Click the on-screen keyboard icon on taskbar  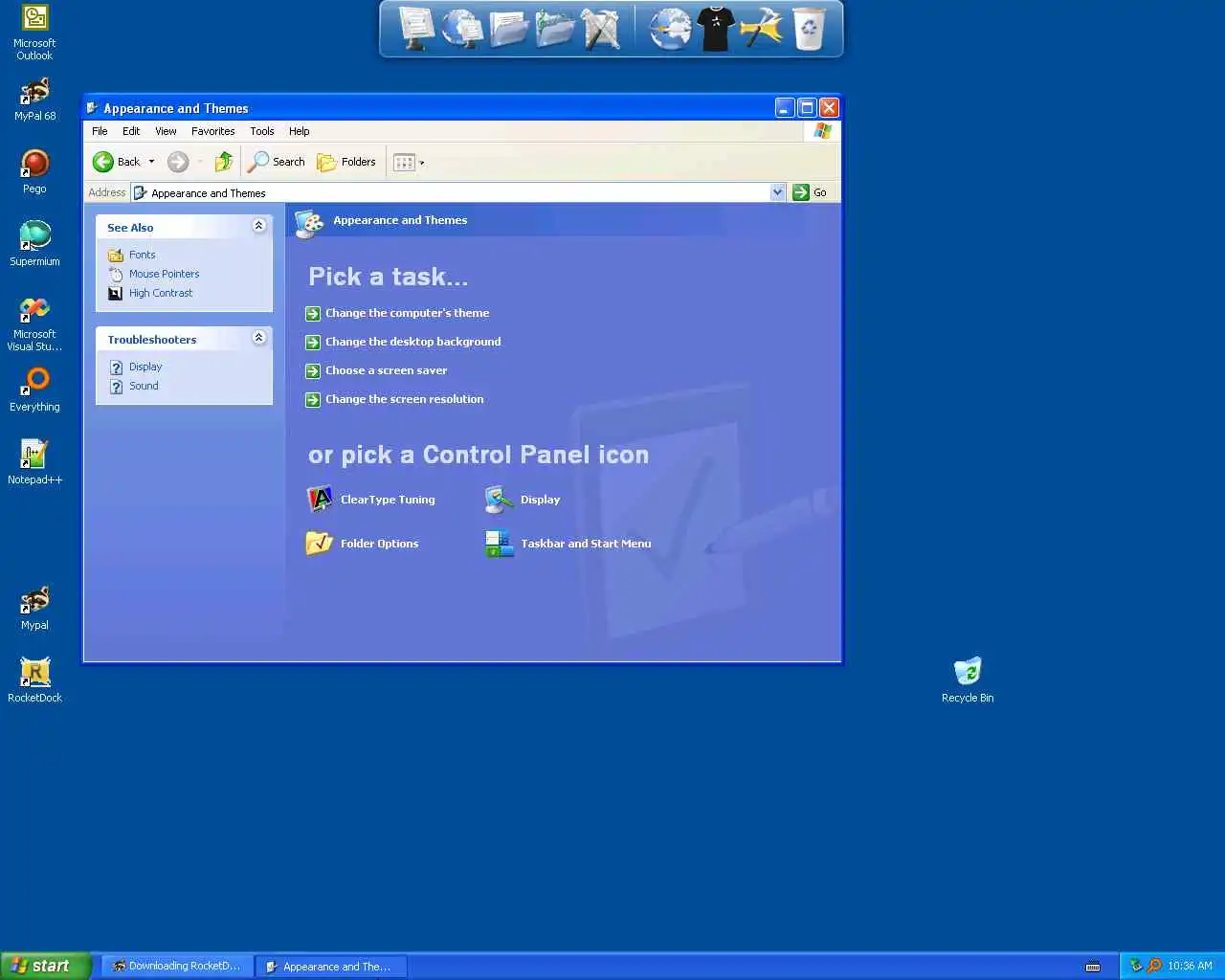(x=1093, y=967)
